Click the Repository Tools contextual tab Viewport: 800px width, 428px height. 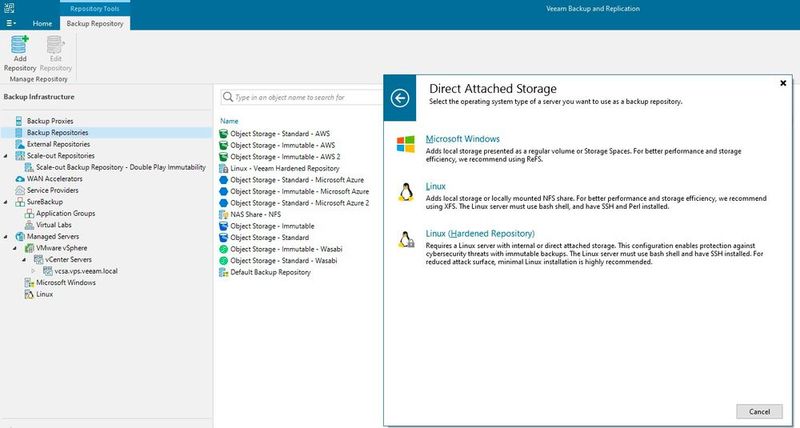95,8
